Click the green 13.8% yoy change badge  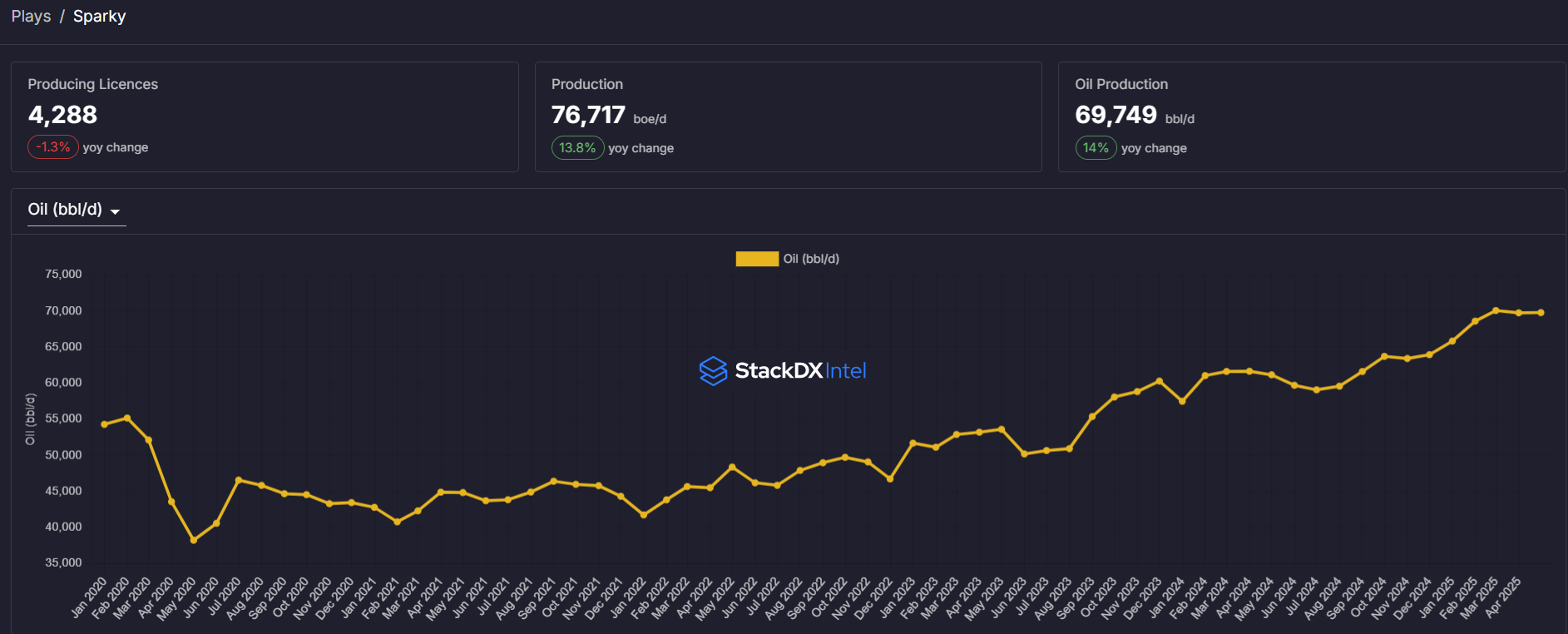[x=577, y=148]
